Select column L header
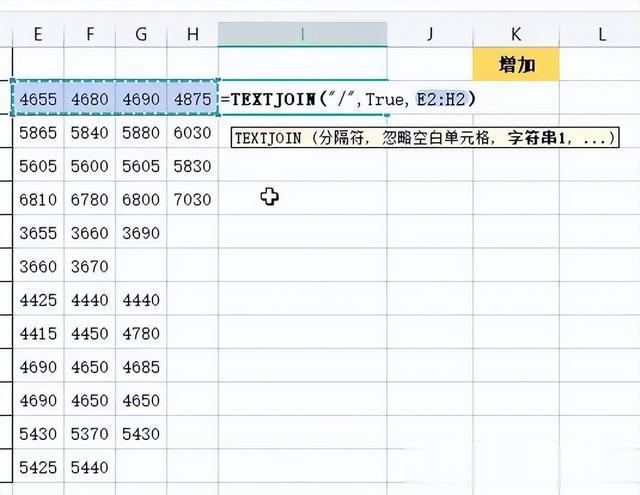 tap(600, 34)
